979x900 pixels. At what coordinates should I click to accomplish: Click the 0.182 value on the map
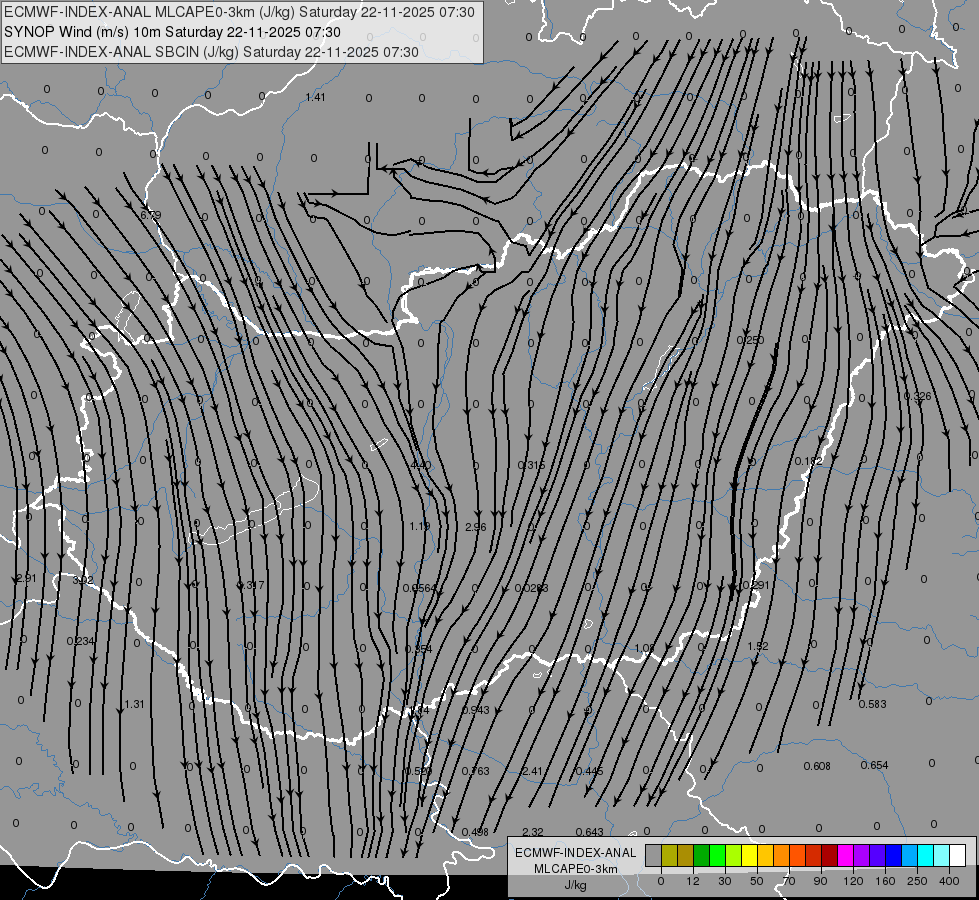pos(809,461)
